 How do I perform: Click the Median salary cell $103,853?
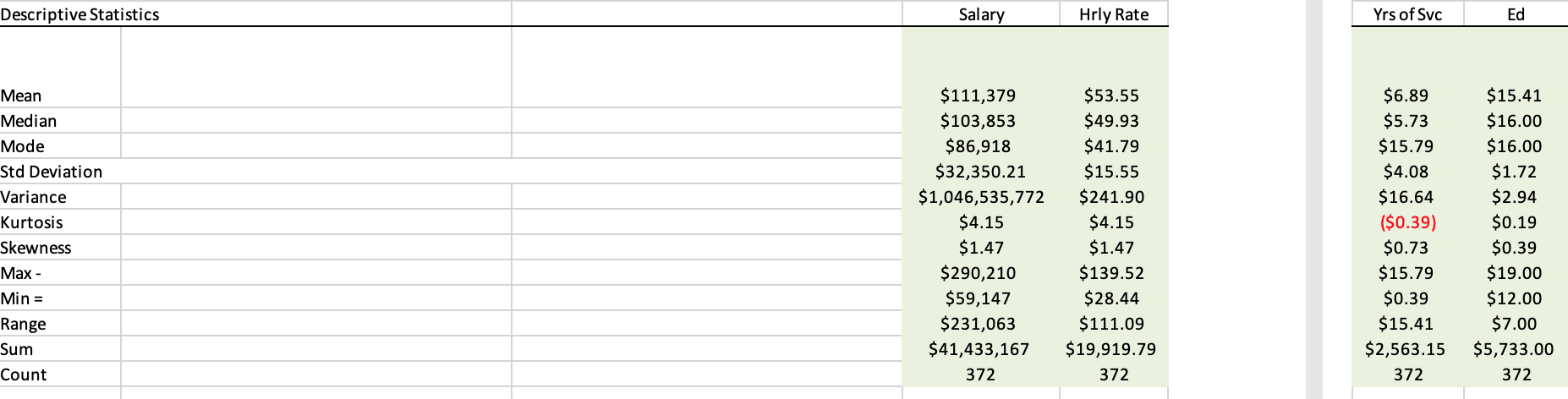click(x=979, y=121)
